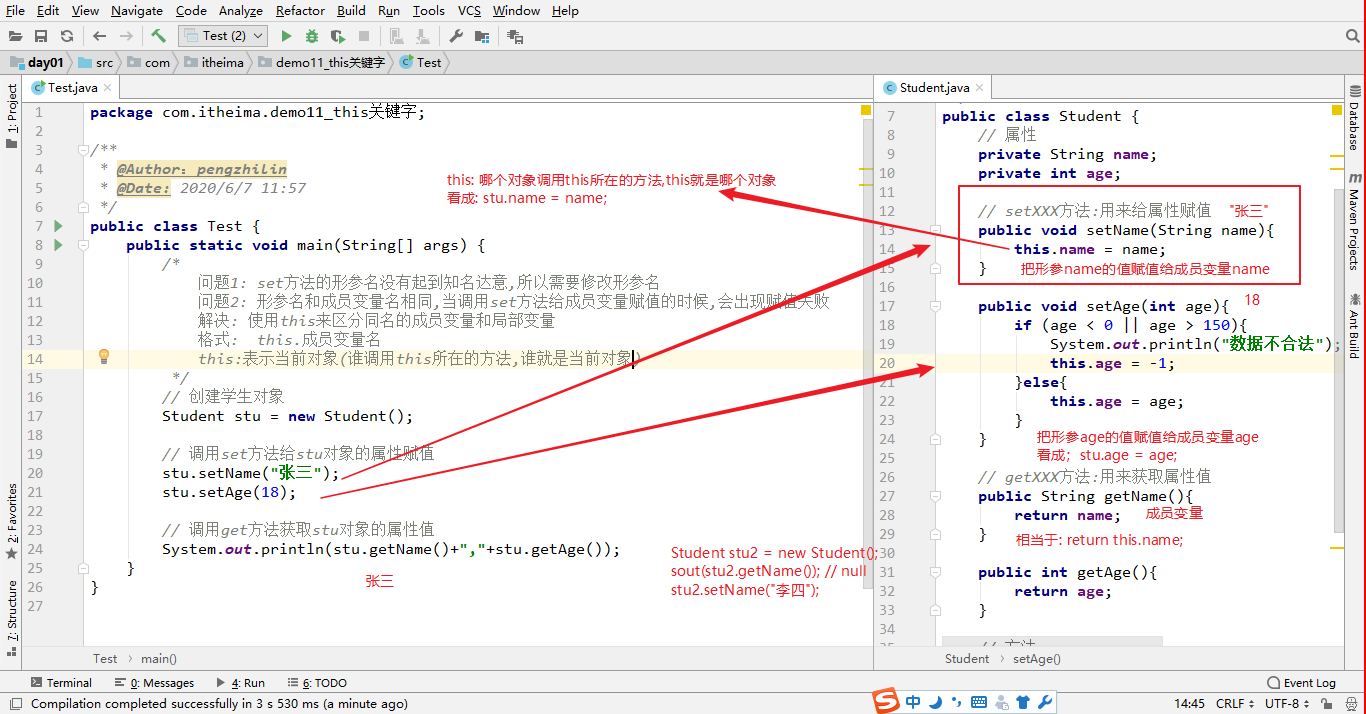Viewport: 1366px width, 714px height.
Task: Open the CRLF line separator selector
Action: coord(1235,703)
